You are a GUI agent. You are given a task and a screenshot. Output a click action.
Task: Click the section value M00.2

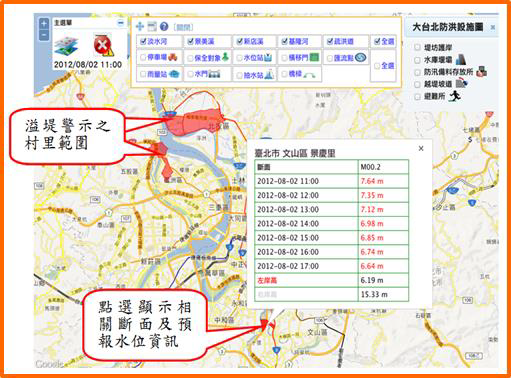(370, 167)
